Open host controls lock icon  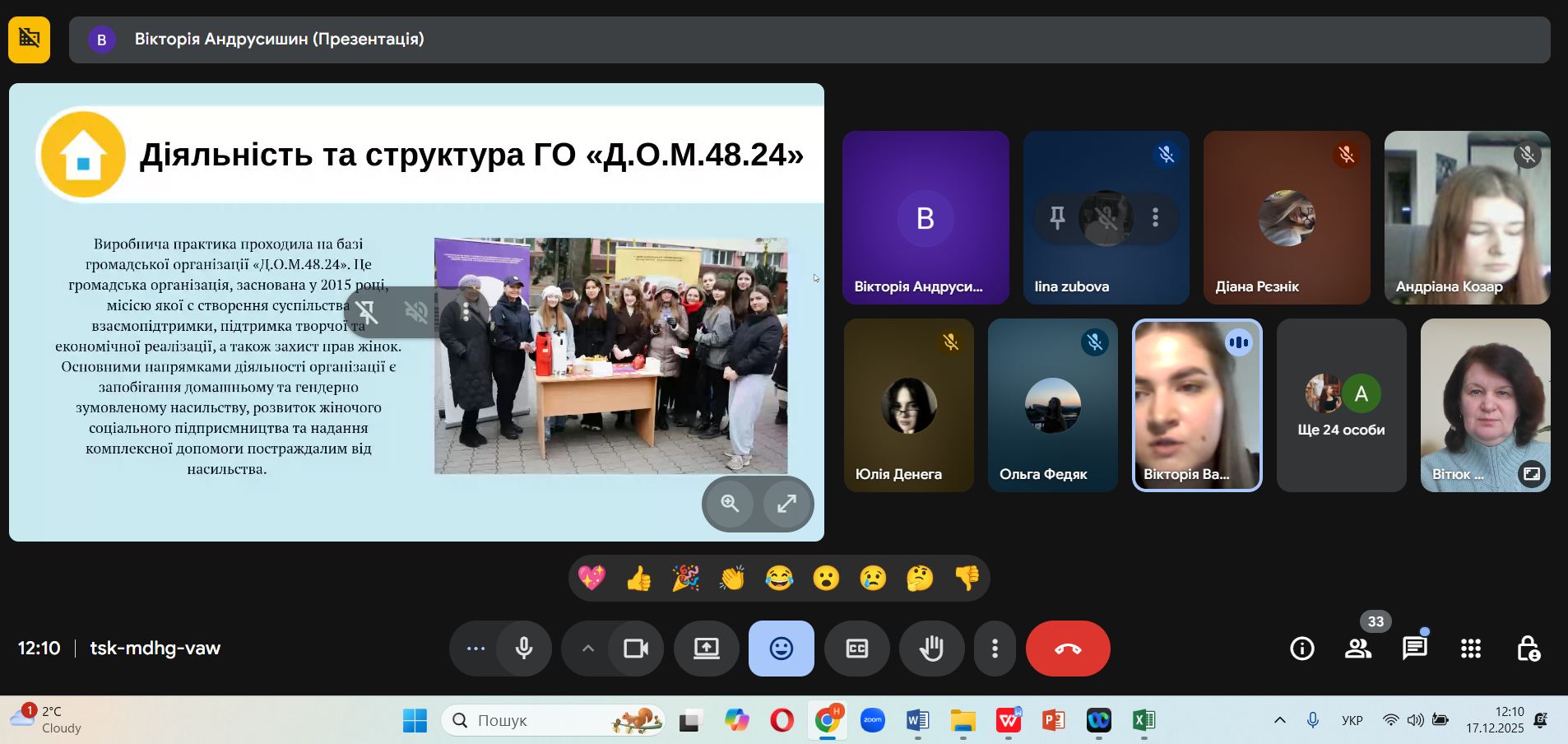coord(1528,649)
